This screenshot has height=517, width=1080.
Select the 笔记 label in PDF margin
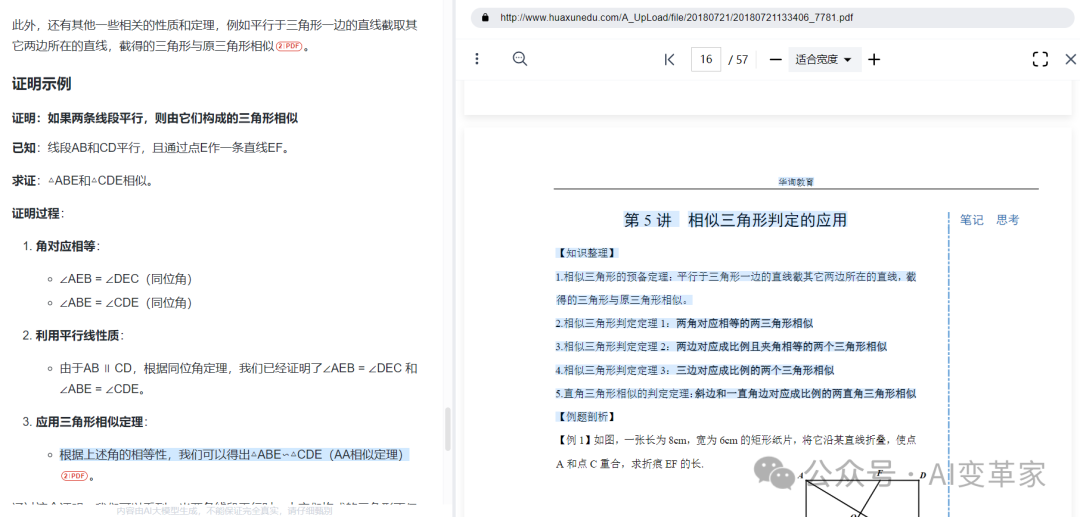[971, 220]
